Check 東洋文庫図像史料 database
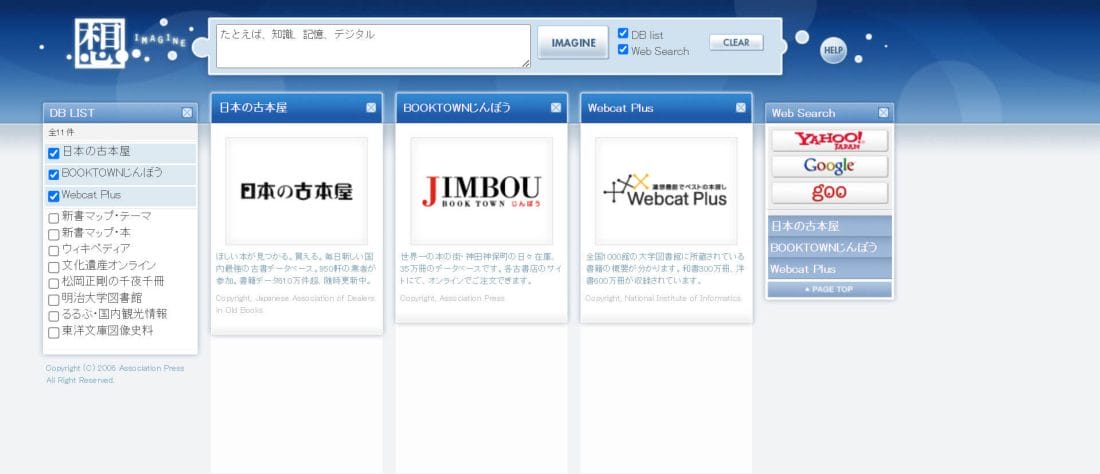The image size is (1100, 474). click(x=53, y=332)
